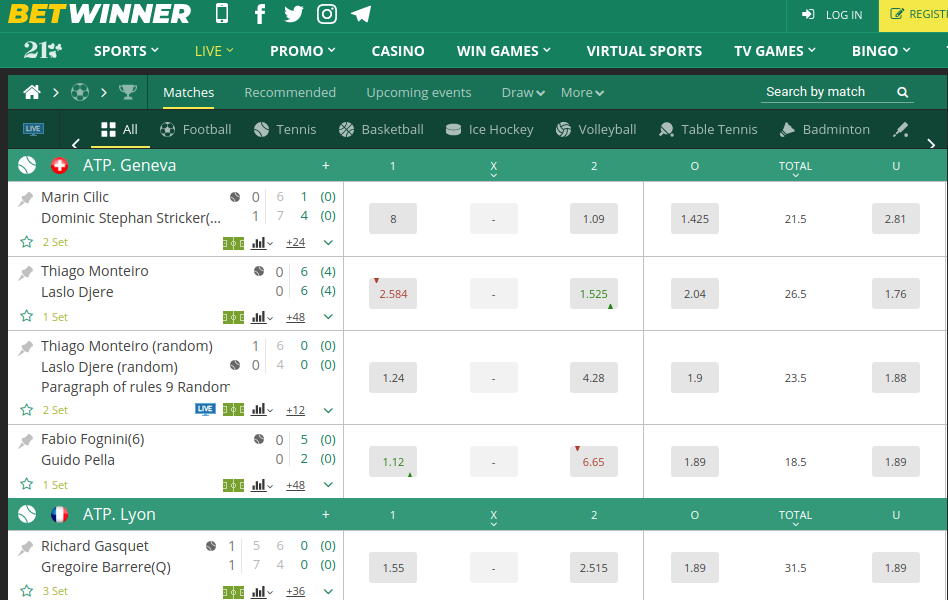Viewport: 948px width, 600px height.
Task: Click the LOG IN button
Action: click(x=833, y=15)
